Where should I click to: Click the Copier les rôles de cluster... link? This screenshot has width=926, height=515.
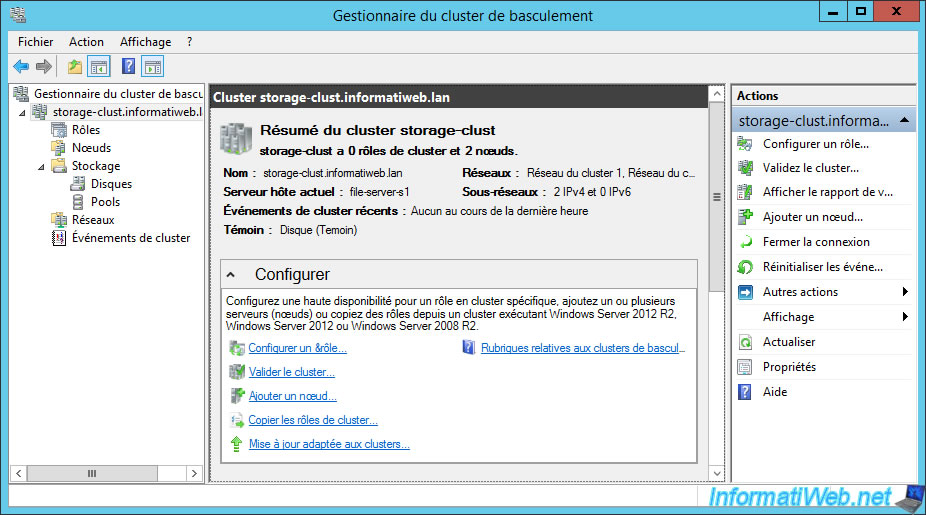[313, 420]
